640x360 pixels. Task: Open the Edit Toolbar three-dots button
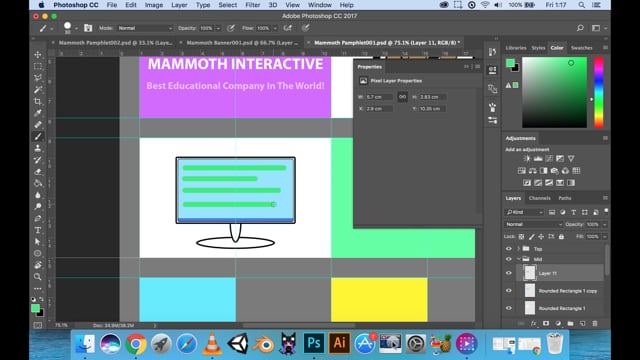38,289
